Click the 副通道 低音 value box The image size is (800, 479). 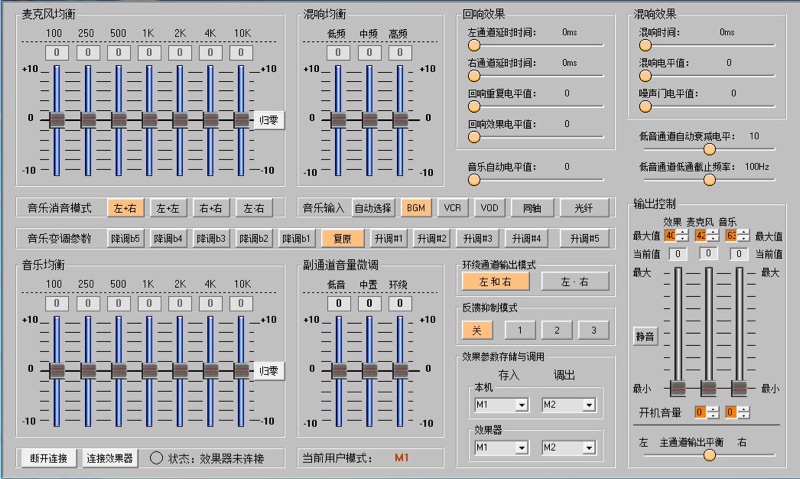(338, 304)
